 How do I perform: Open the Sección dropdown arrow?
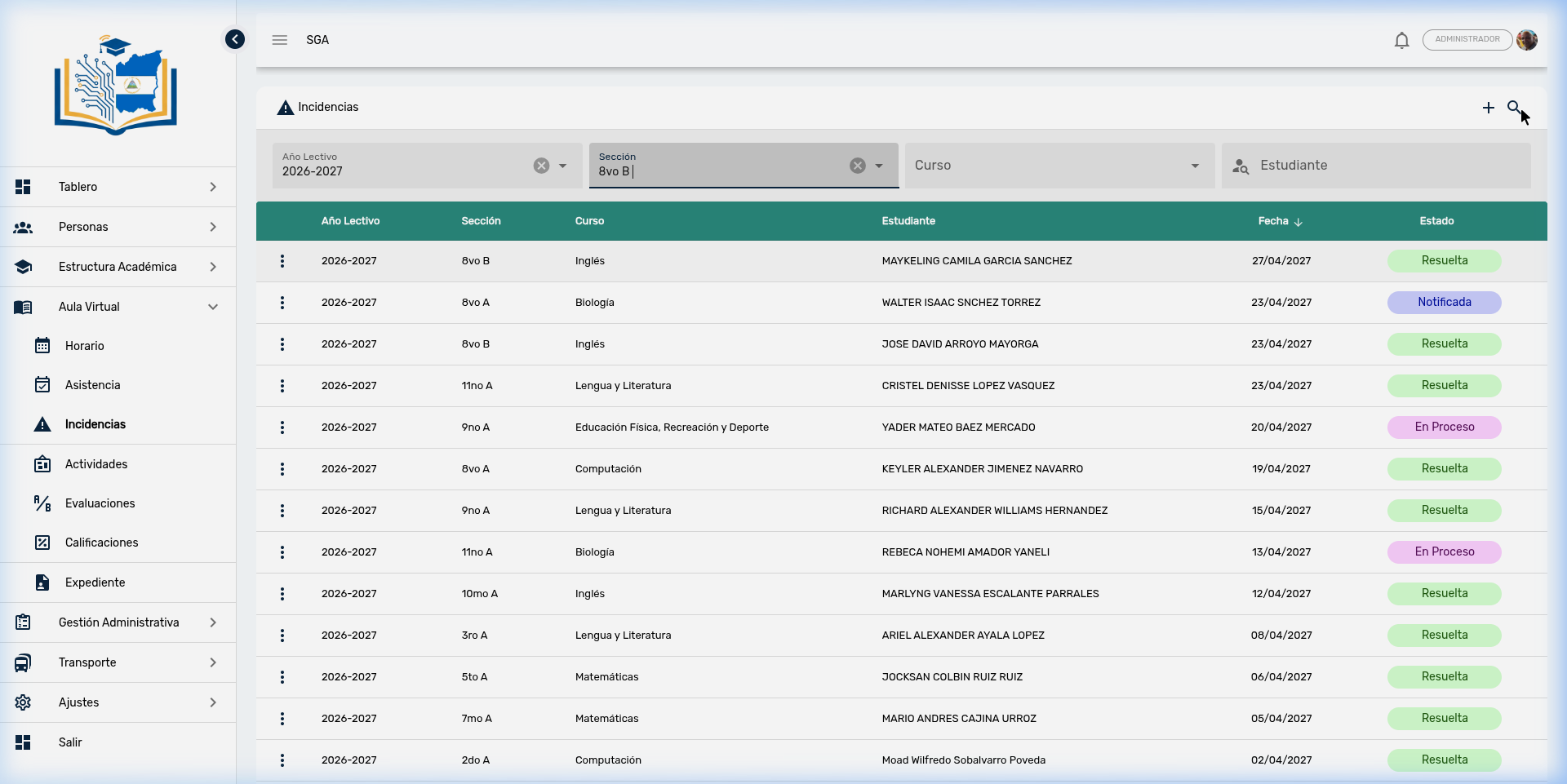879,166
